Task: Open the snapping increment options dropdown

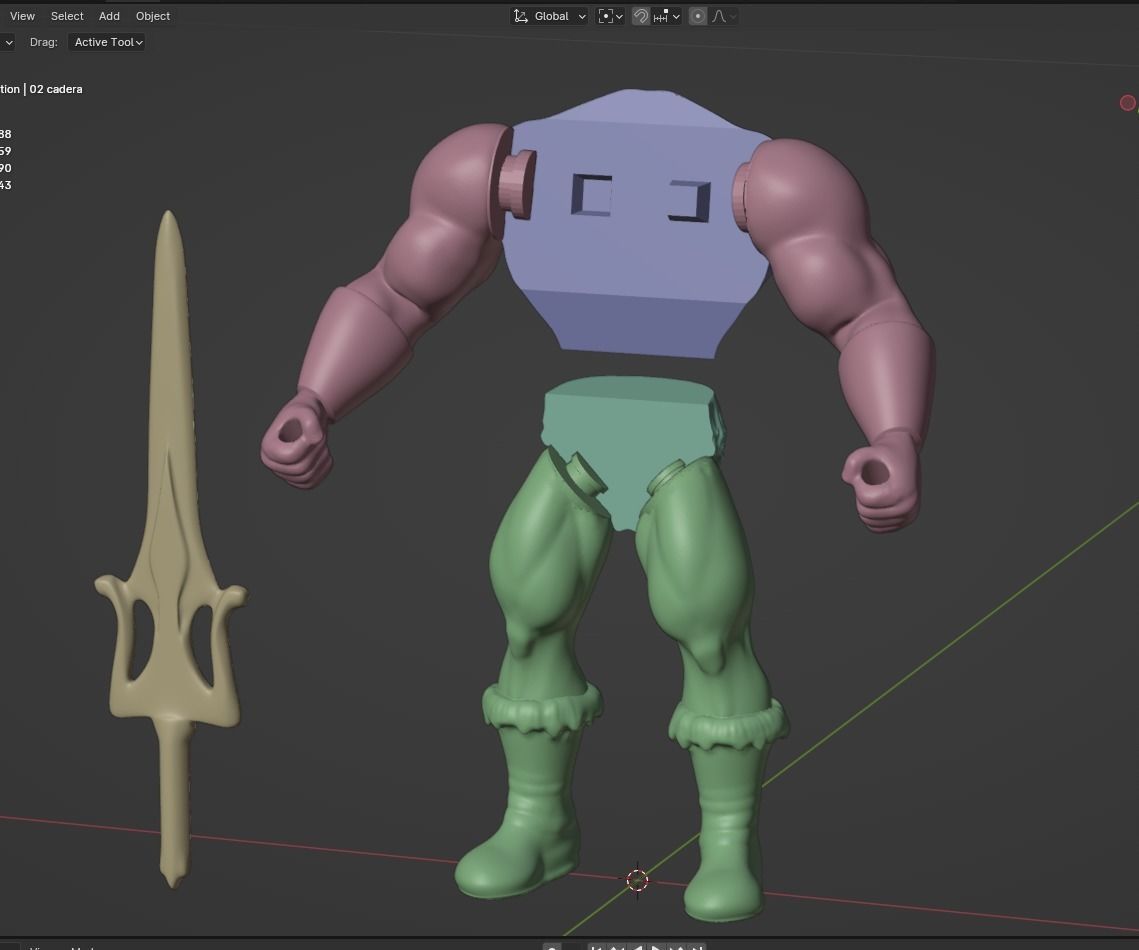Action: click(x=666, y=16)
